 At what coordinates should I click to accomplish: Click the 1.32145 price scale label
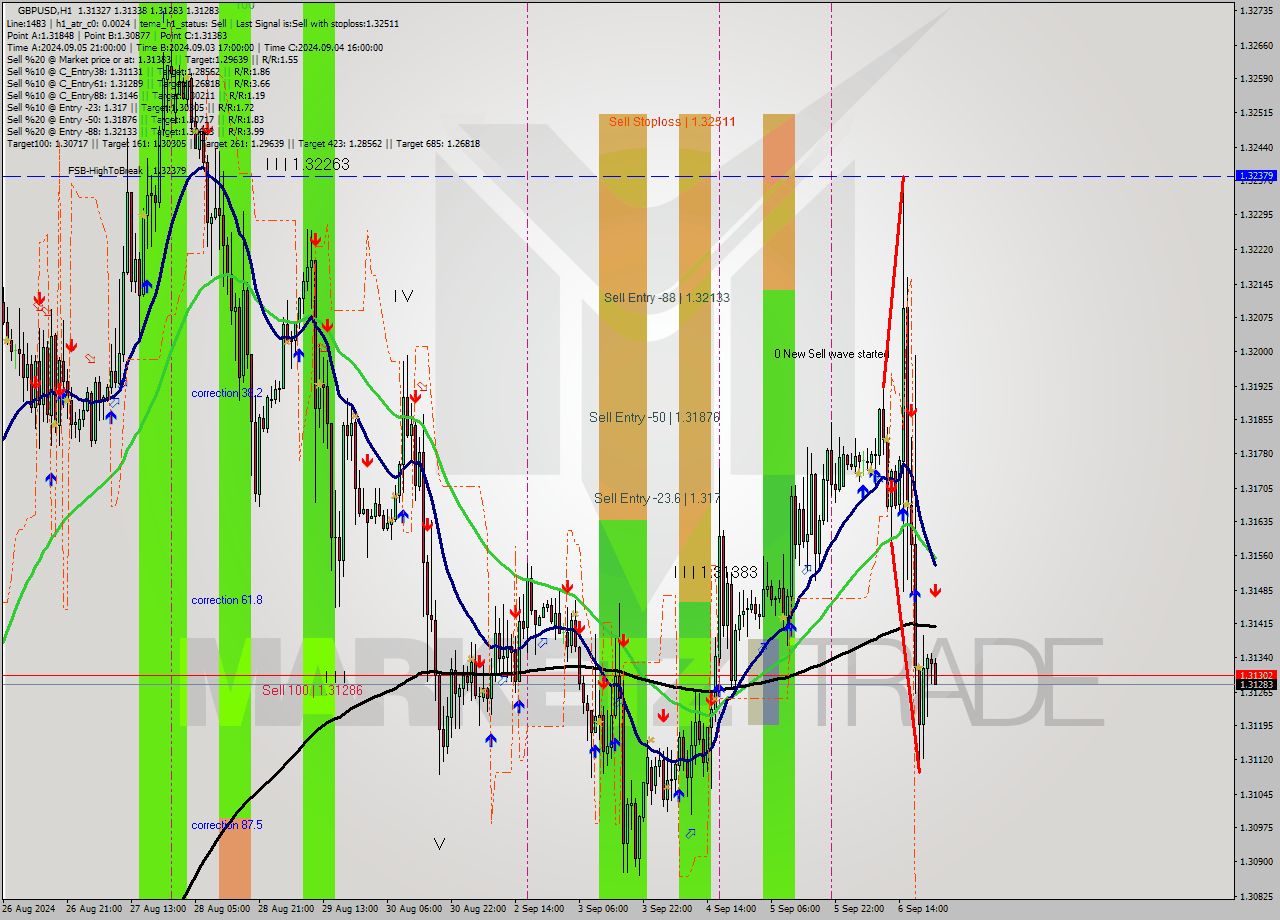click(x=1256, y=285)
